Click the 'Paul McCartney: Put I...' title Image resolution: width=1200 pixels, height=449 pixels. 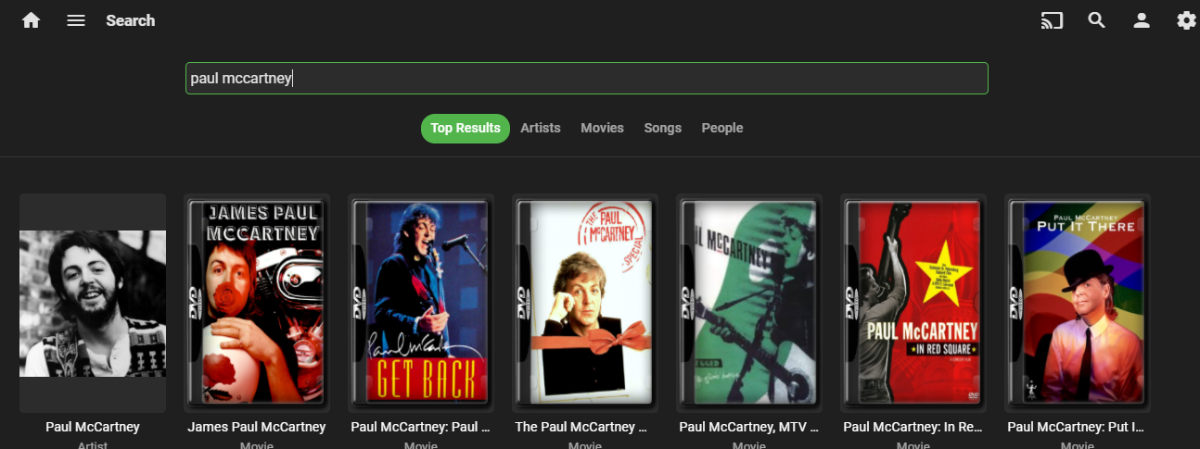(1077, 427)
